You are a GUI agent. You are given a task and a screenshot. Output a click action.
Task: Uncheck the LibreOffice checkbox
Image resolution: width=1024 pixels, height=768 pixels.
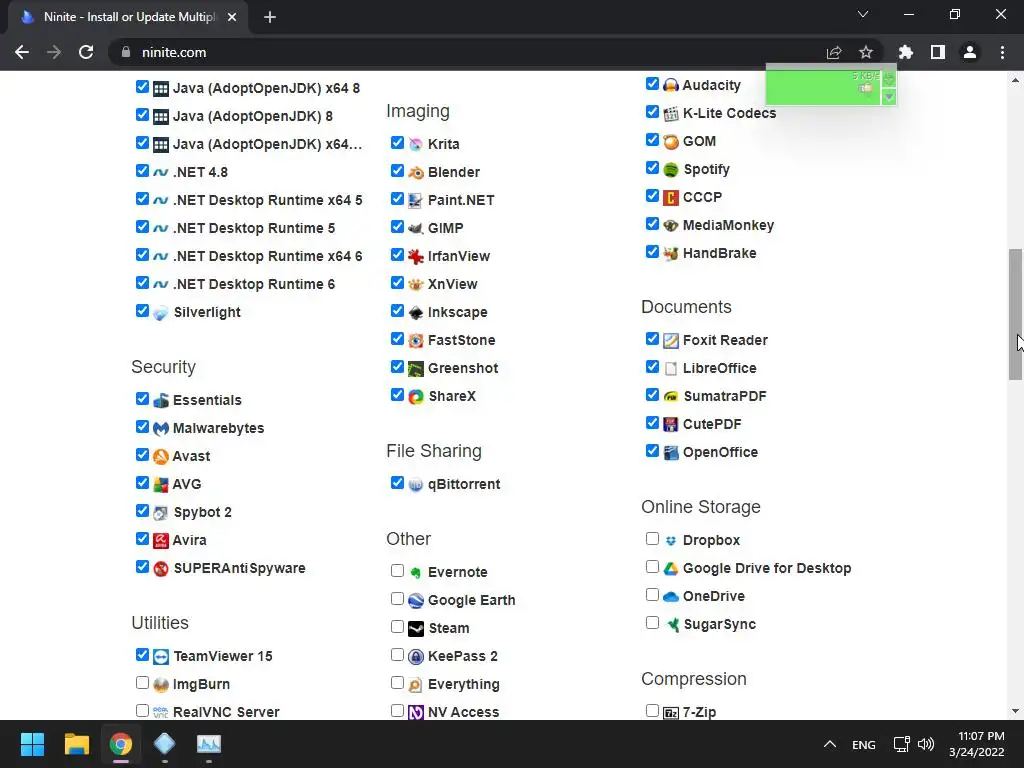click(652, 366)
